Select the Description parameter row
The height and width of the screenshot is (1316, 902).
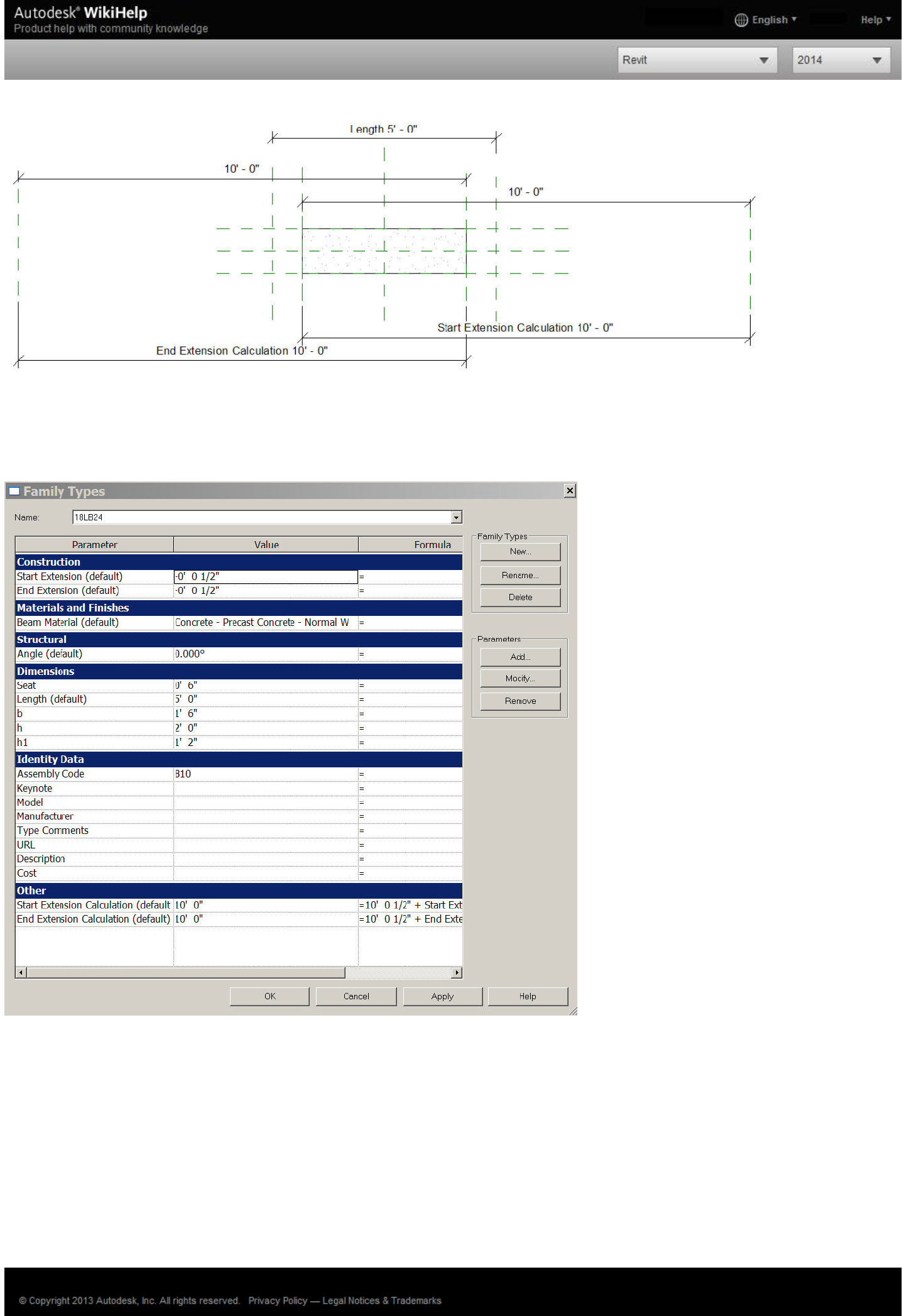(239, 859)
